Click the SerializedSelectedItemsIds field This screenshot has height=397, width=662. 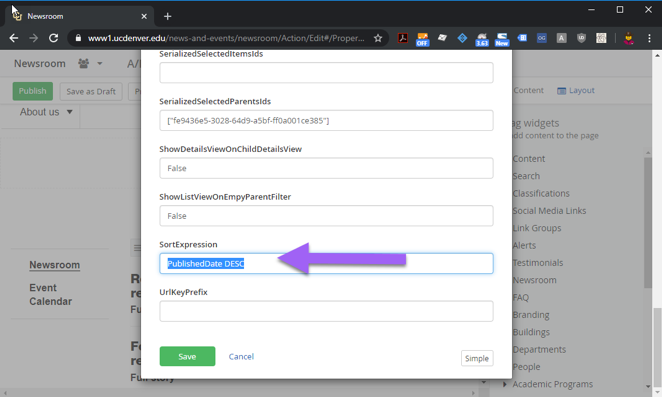coord(326,73)
